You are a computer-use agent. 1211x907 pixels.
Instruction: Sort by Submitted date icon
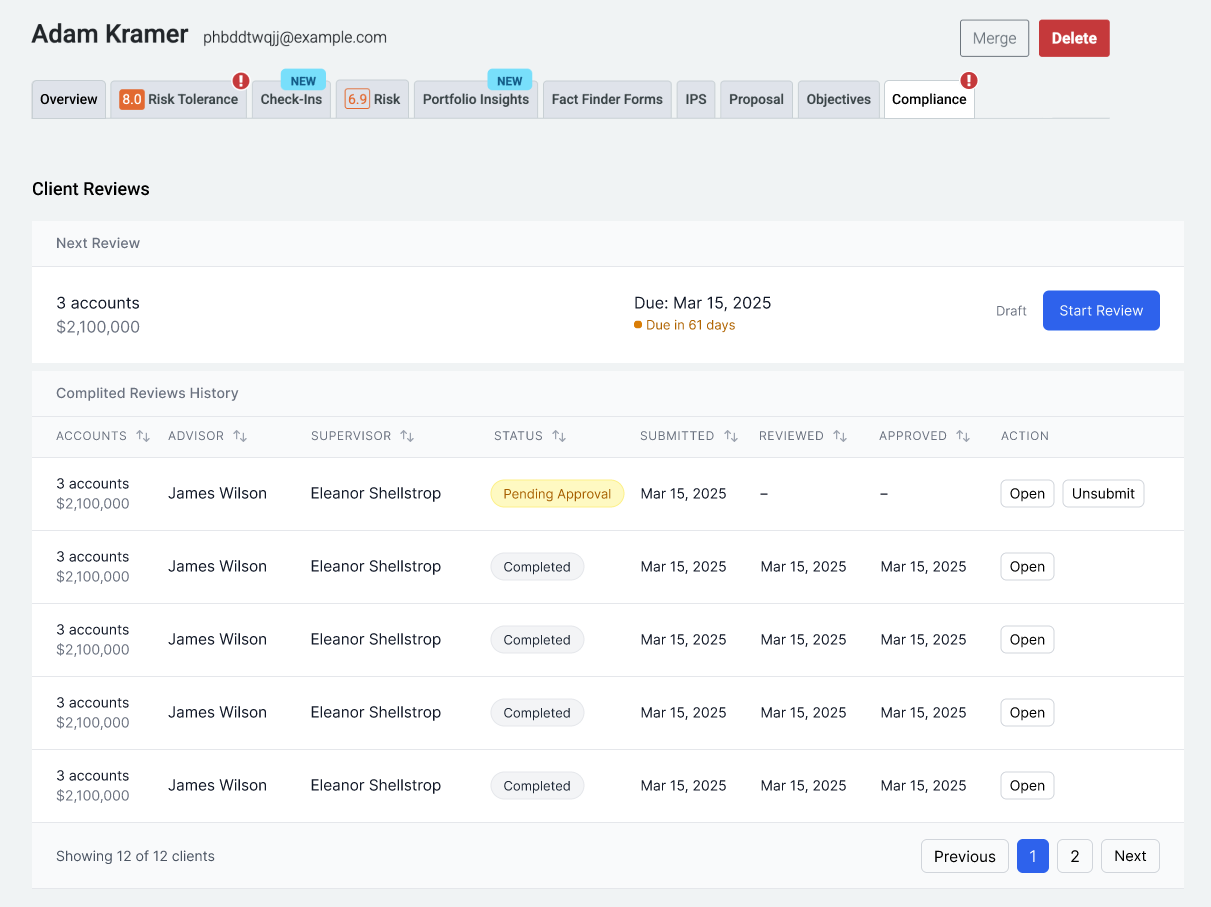pyautogui.click(x=731, y=436)
